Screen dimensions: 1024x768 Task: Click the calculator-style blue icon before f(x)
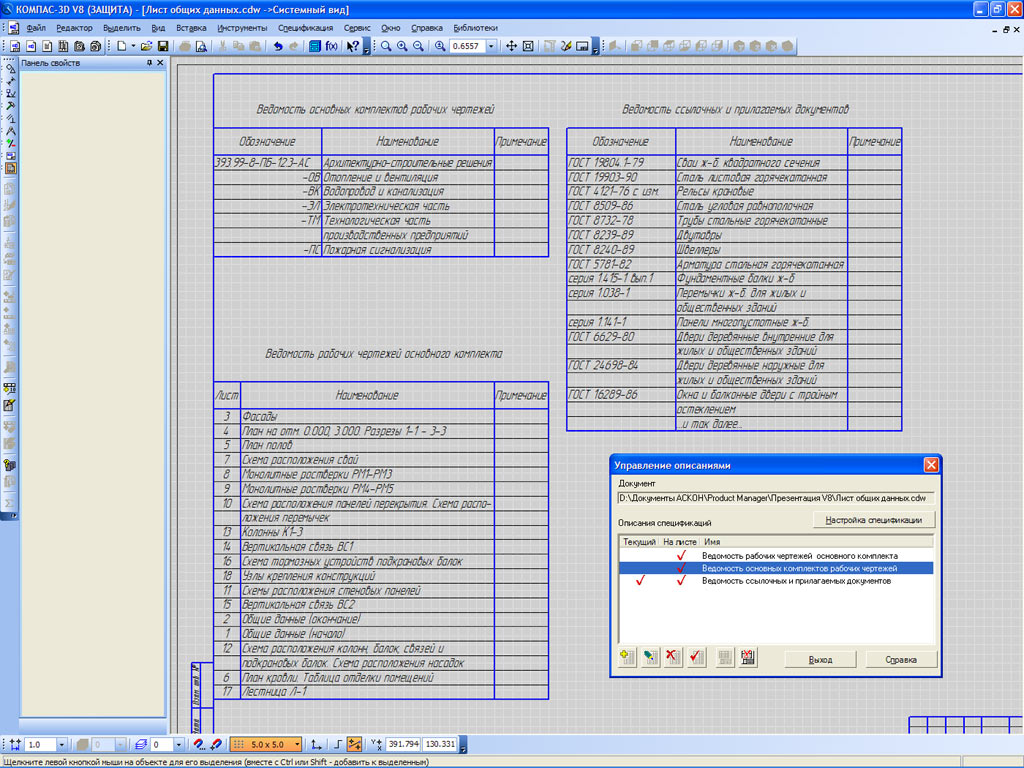pyautogui.click(x=315, y=46)
